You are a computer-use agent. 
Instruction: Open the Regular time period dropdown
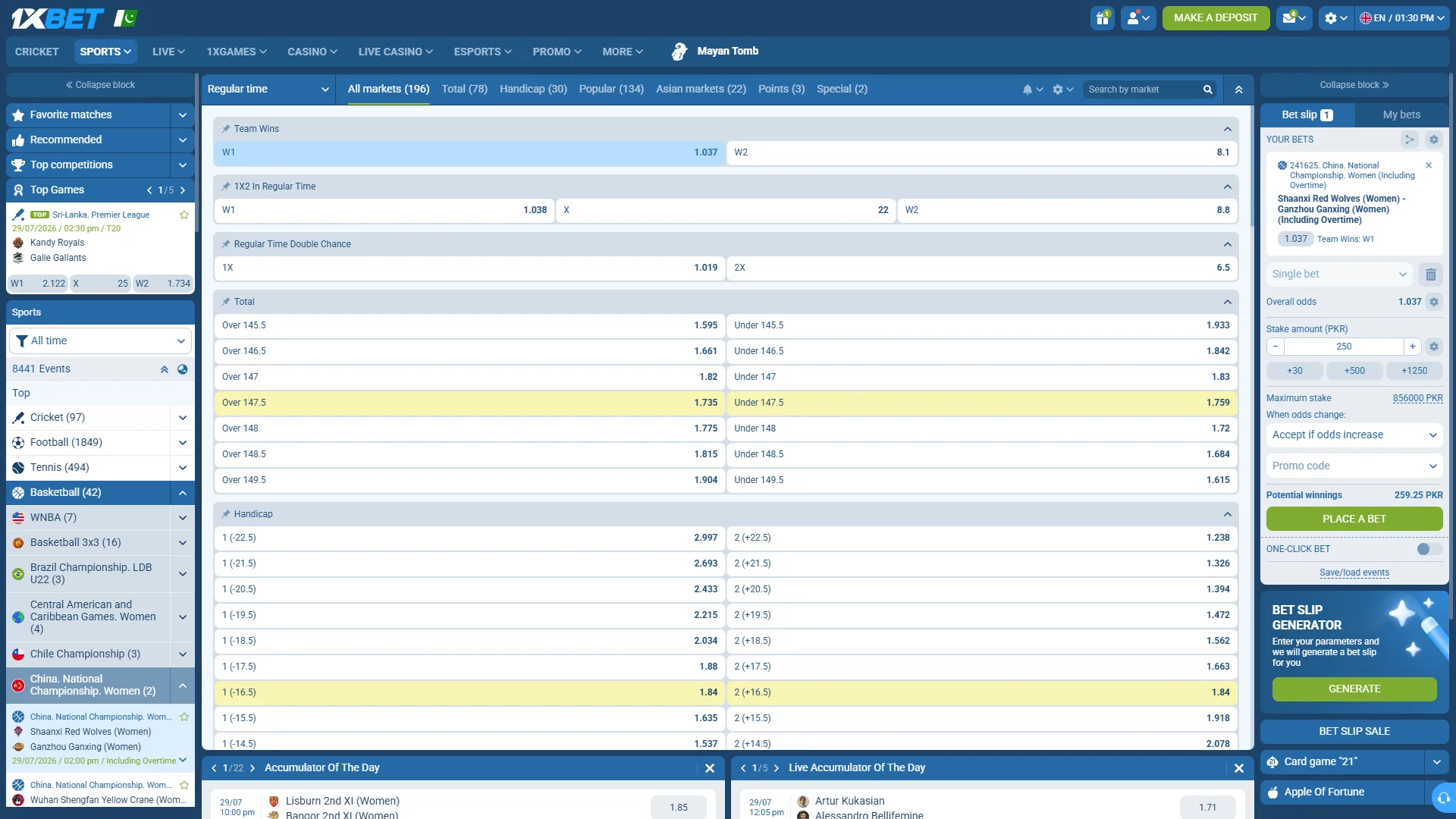[x=268, y=89]
